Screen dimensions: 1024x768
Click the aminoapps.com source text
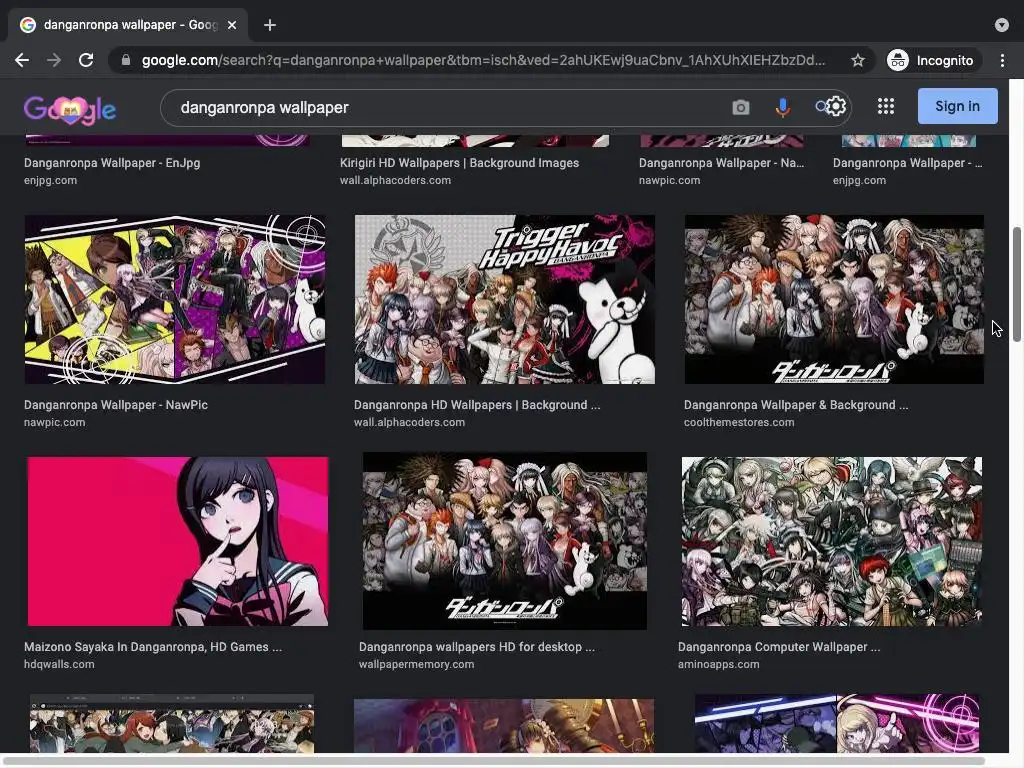tap(718, 664)
